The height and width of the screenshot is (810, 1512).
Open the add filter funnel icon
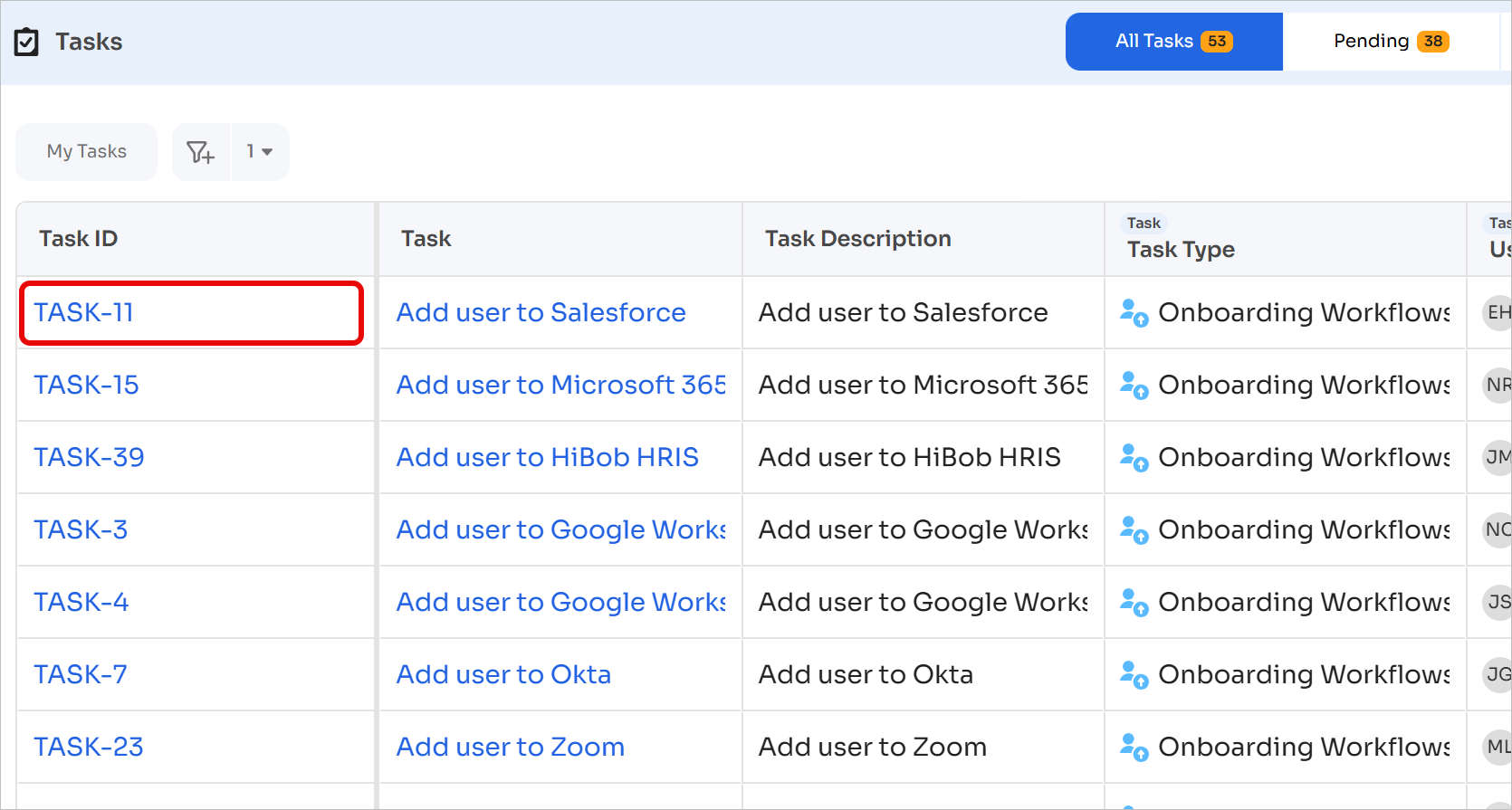[201, 152]
